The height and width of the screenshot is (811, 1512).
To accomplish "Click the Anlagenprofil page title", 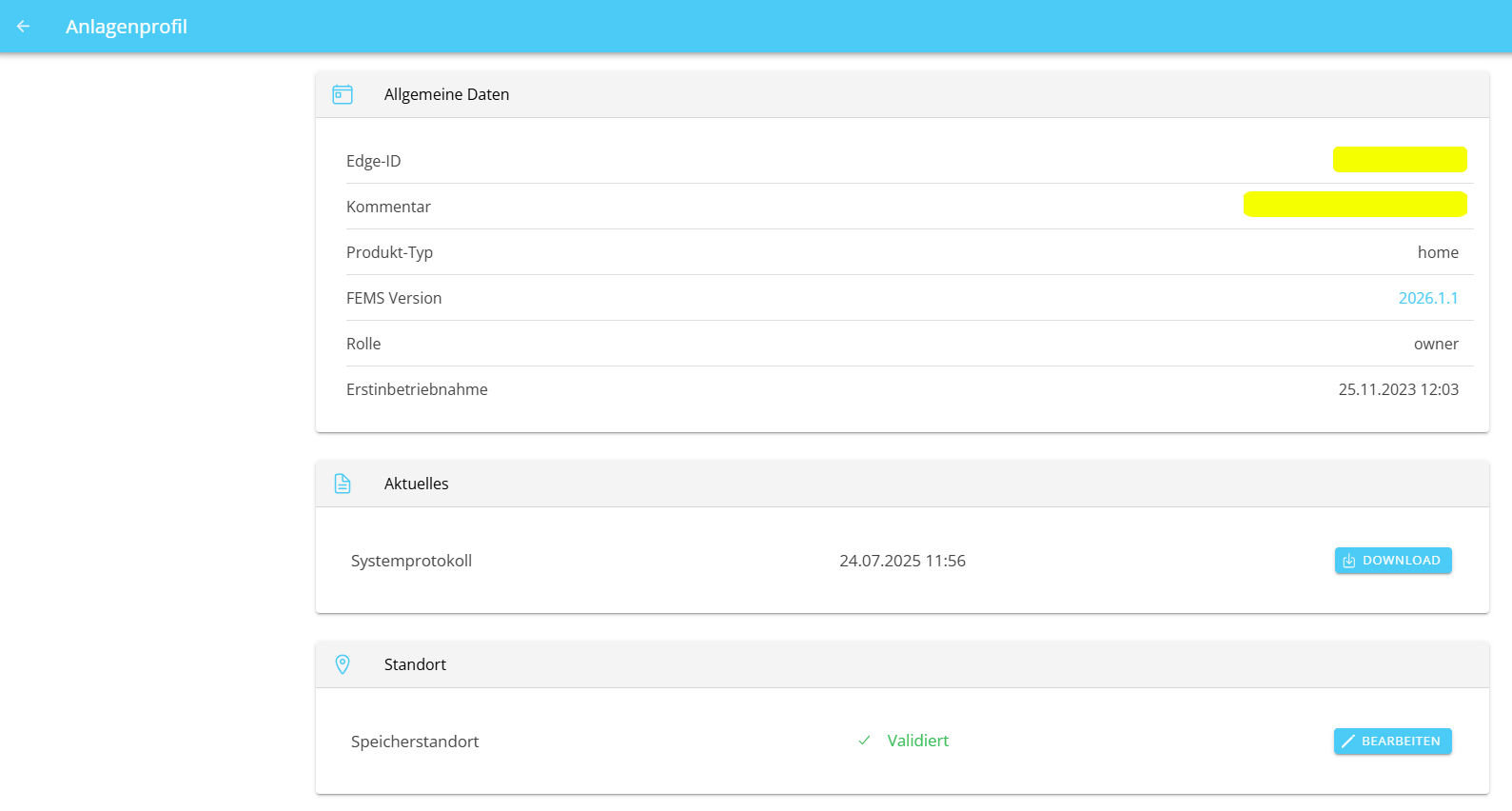I will 127,27.
